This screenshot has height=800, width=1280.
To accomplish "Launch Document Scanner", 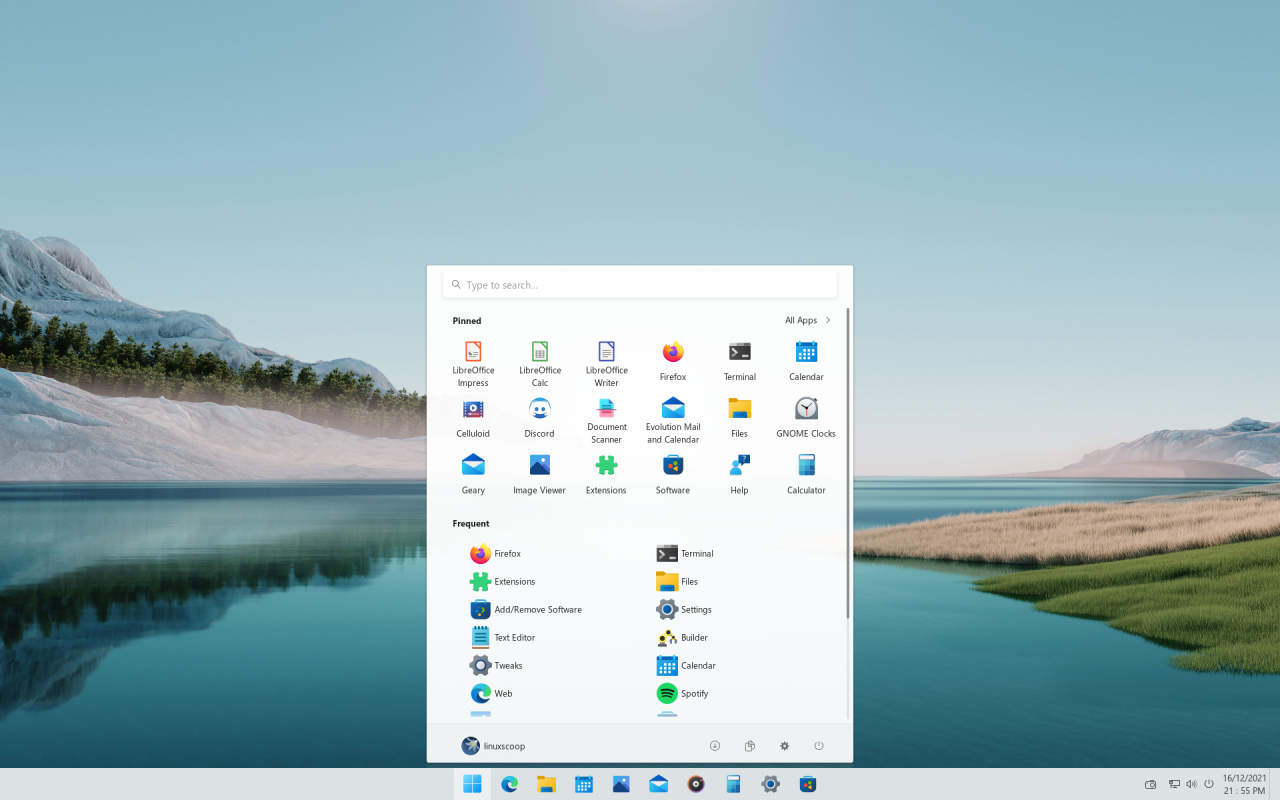I will point(606,420).
